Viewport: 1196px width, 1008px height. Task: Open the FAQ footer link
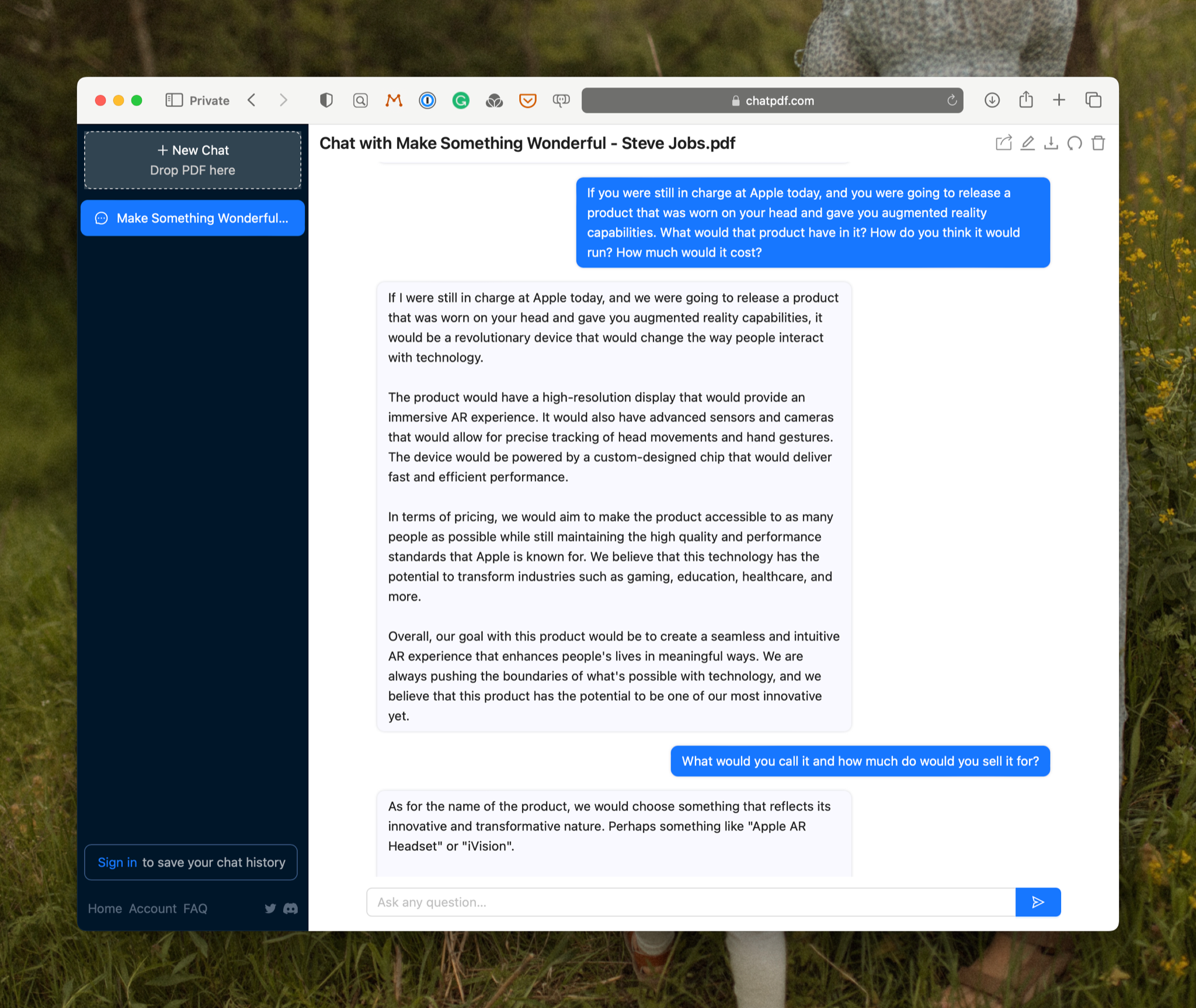tap(195, 908)
